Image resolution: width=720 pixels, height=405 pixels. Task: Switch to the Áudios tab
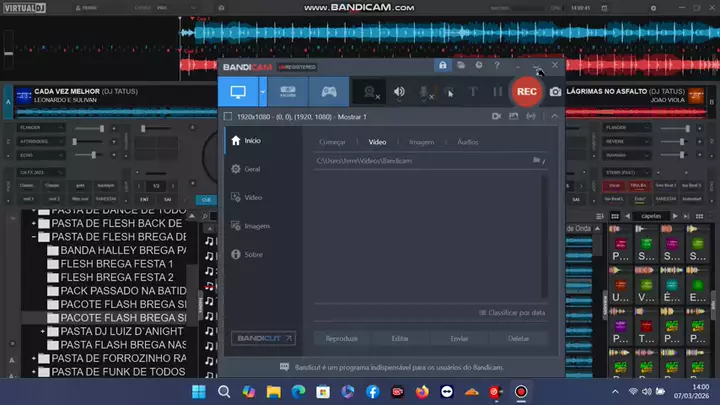coord(467,143)
